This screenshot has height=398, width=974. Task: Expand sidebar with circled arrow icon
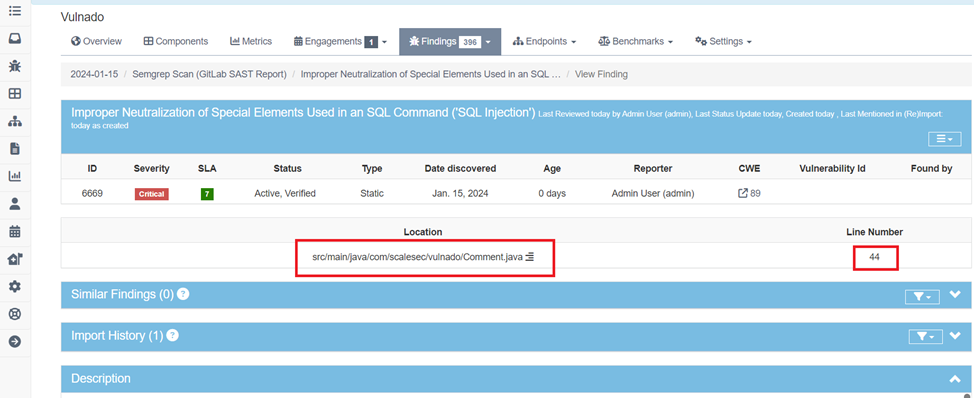(x=15, y=341)
